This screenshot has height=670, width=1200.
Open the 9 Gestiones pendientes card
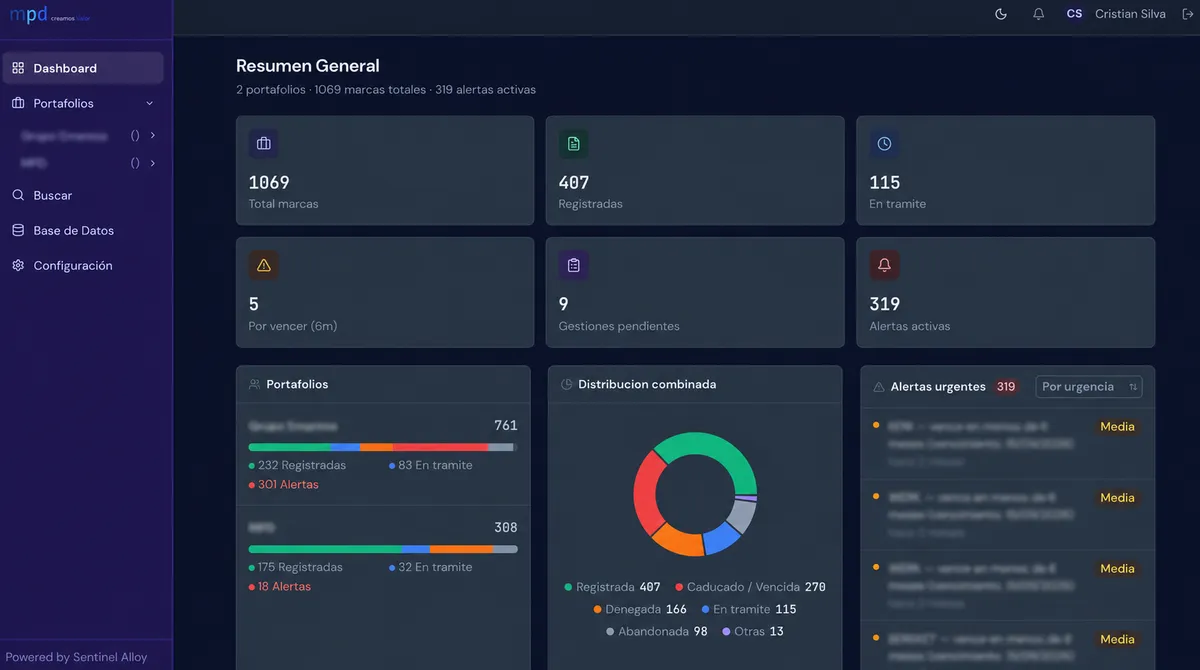coord(695,292)
